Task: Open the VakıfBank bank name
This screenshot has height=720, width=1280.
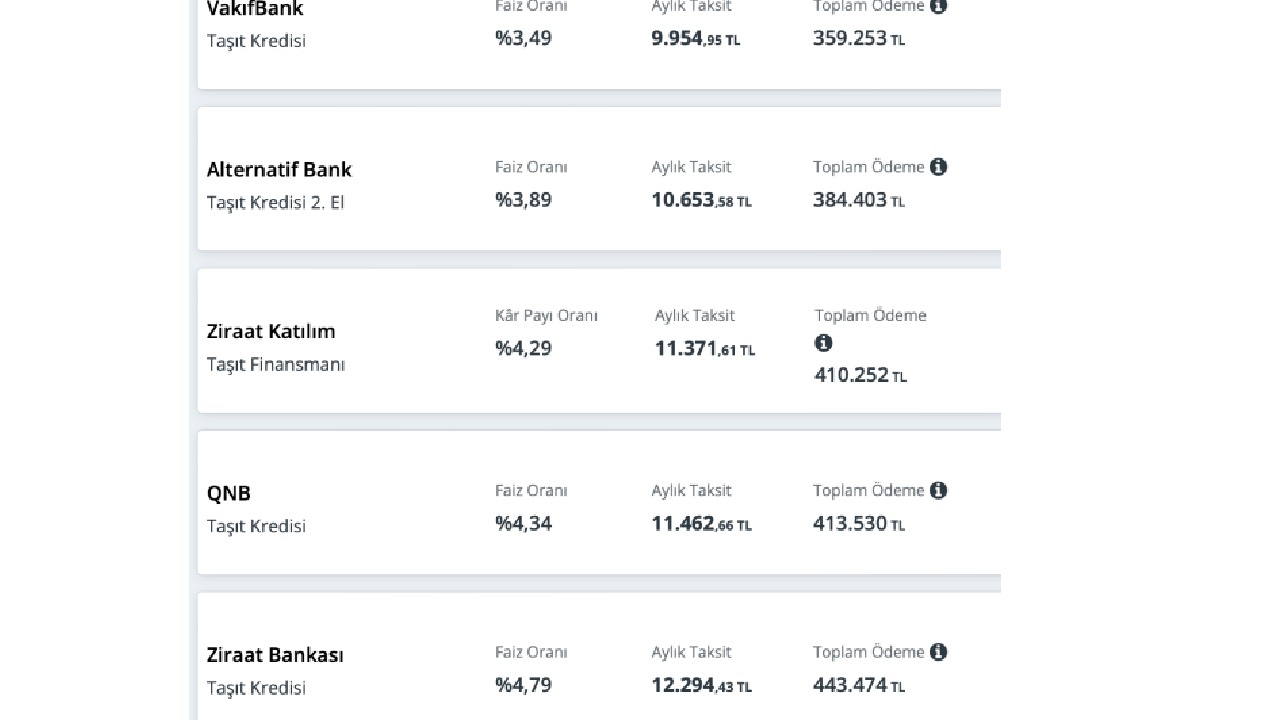Action: pos(255,9)
